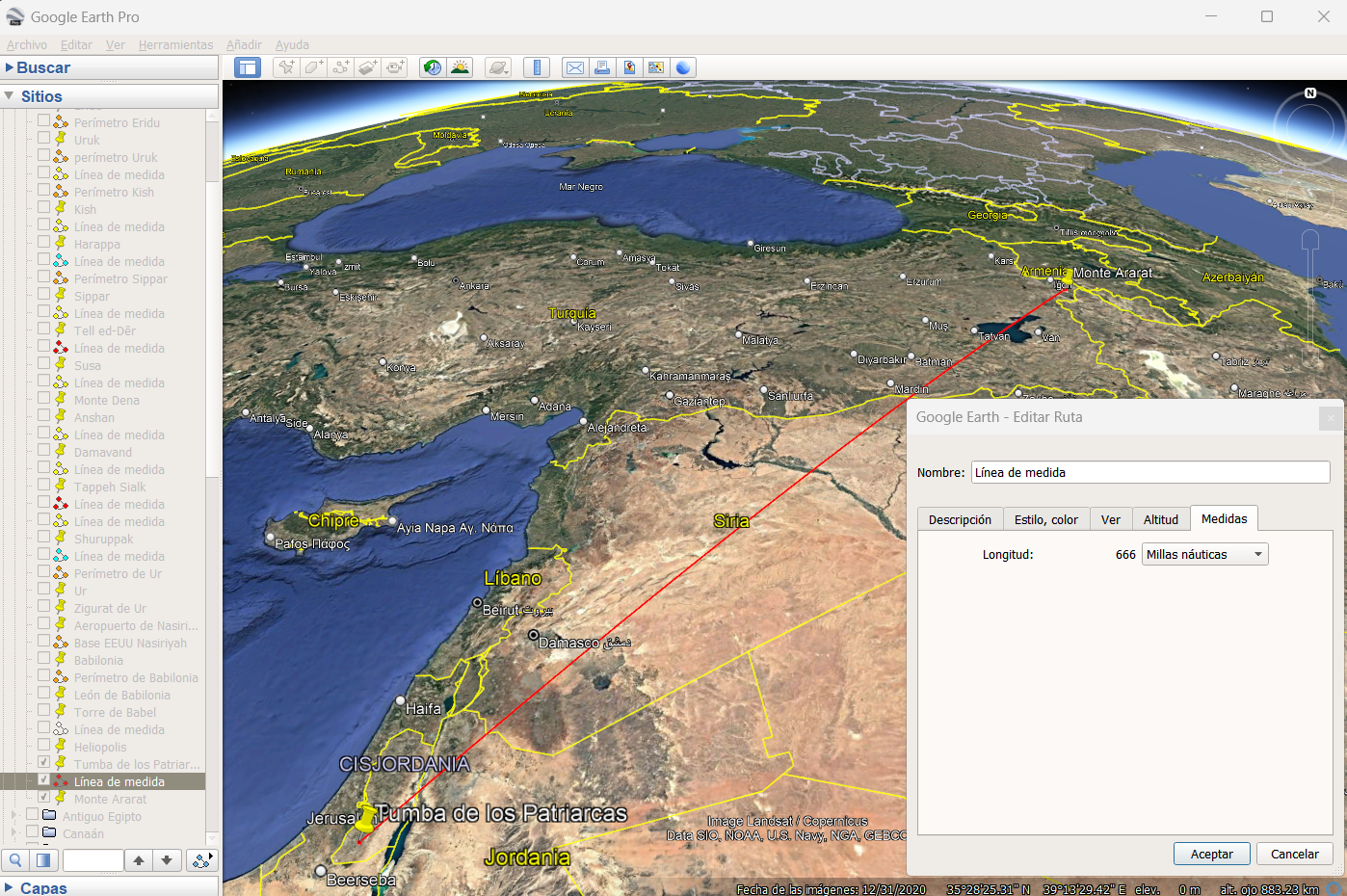The width and height of the screenshot is (1347, 896).
Task: Check the Perimetro Eridu checkbox
Action: click(43, 121)
